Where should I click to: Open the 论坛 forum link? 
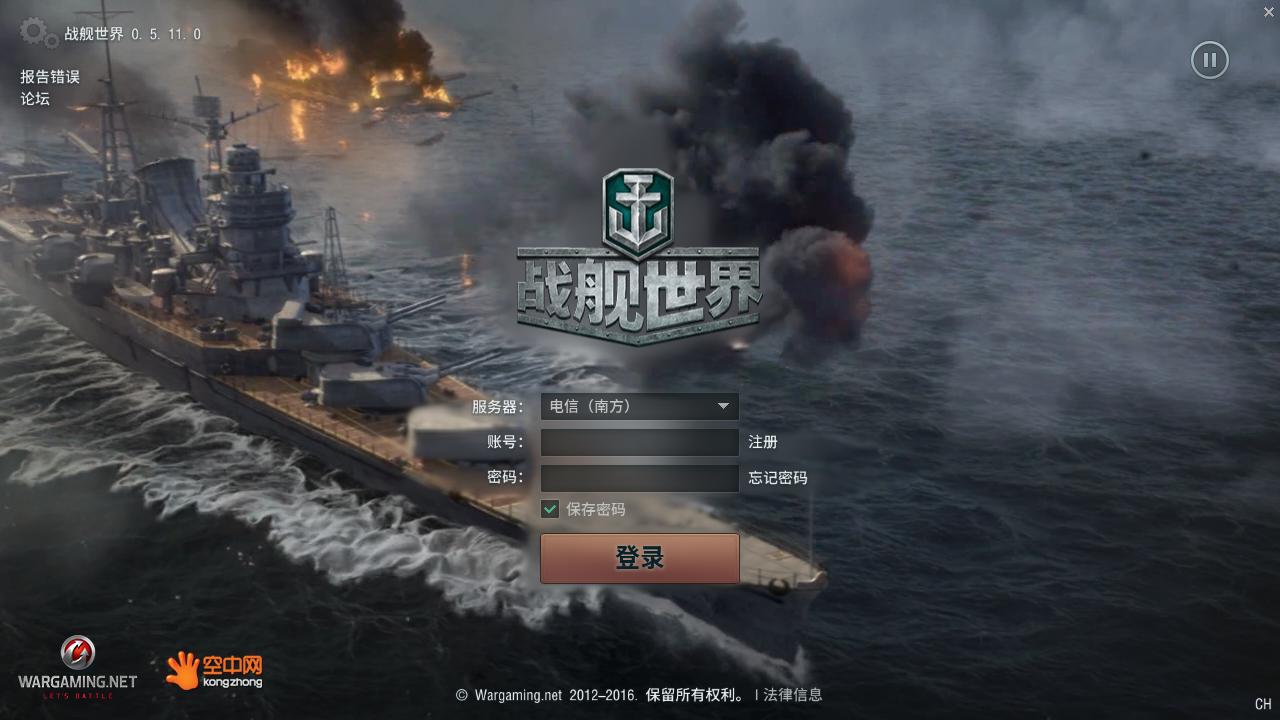tap(35, 98)
